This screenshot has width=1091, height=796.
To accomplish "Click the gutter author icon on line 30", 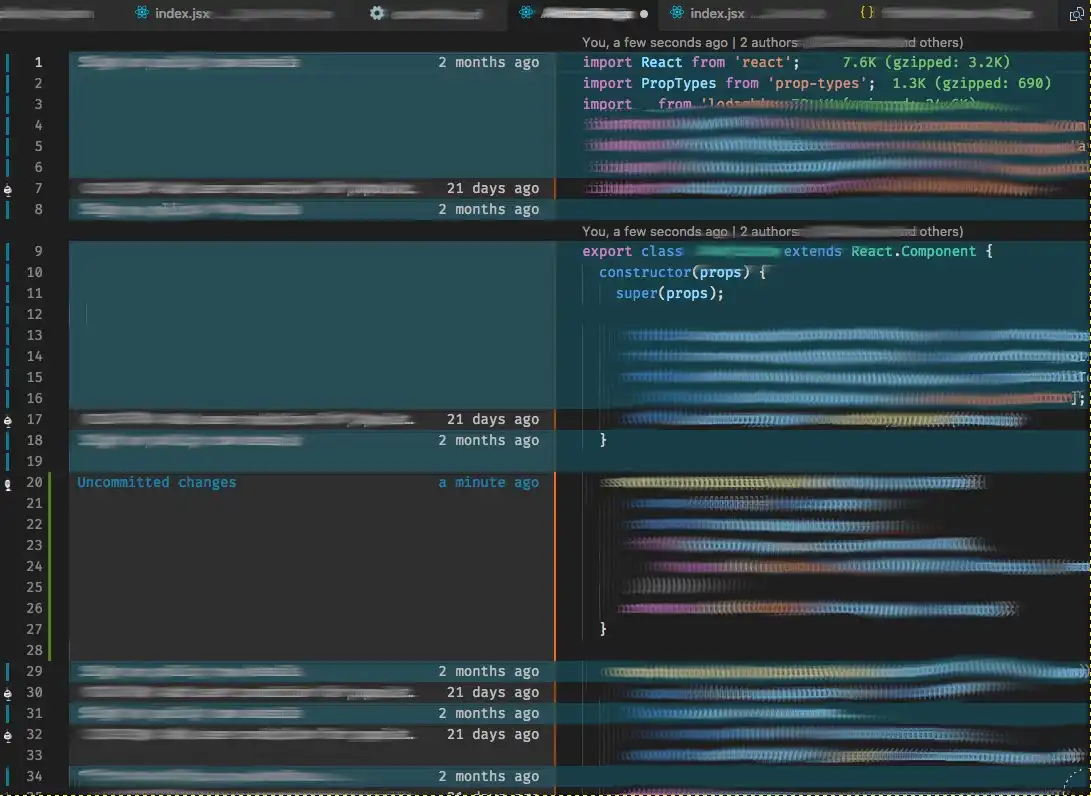I will point(8,693).
